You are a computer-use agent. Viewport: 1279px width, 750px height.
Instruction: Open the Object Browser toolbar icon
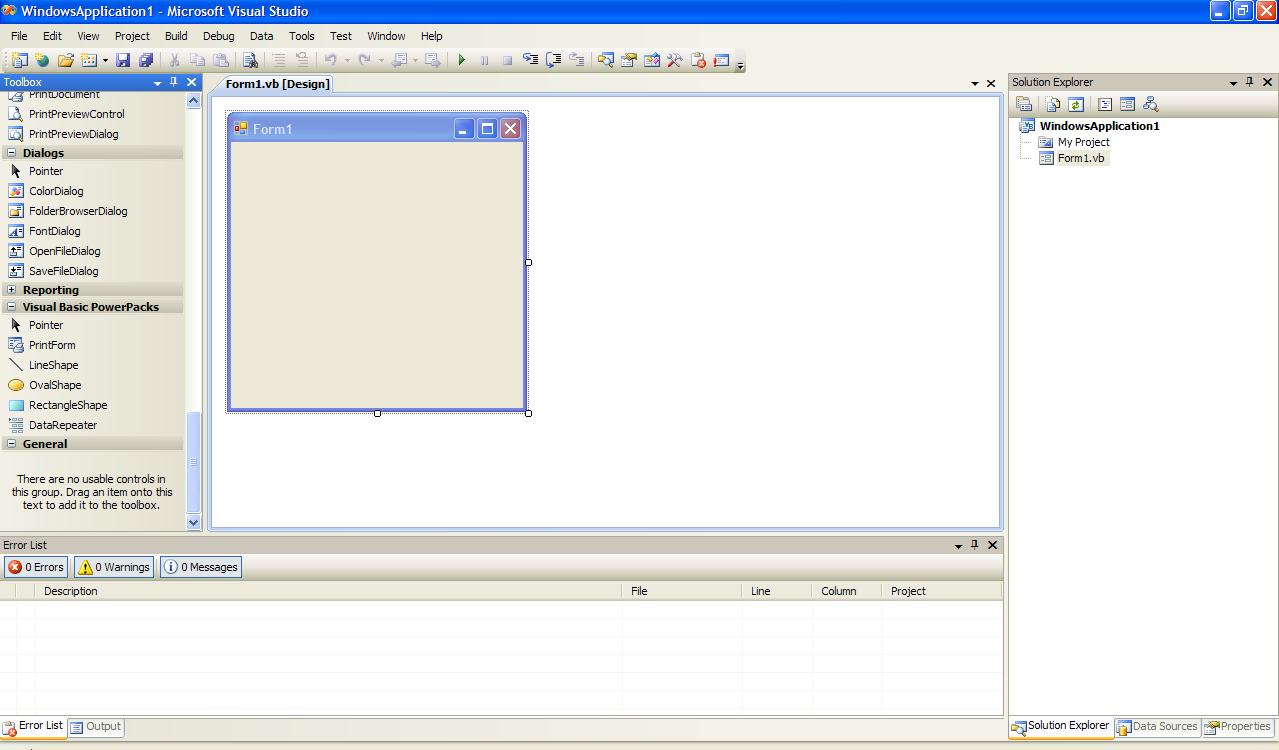pos(652,60)
